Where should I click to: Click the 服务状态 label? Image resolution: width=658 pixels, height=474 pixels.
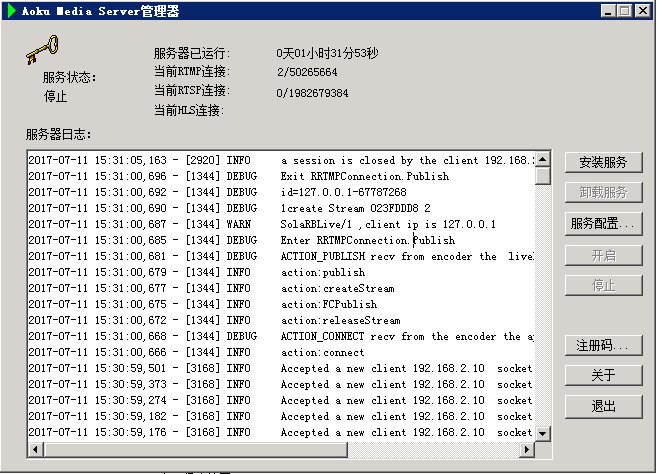point(69,77)
